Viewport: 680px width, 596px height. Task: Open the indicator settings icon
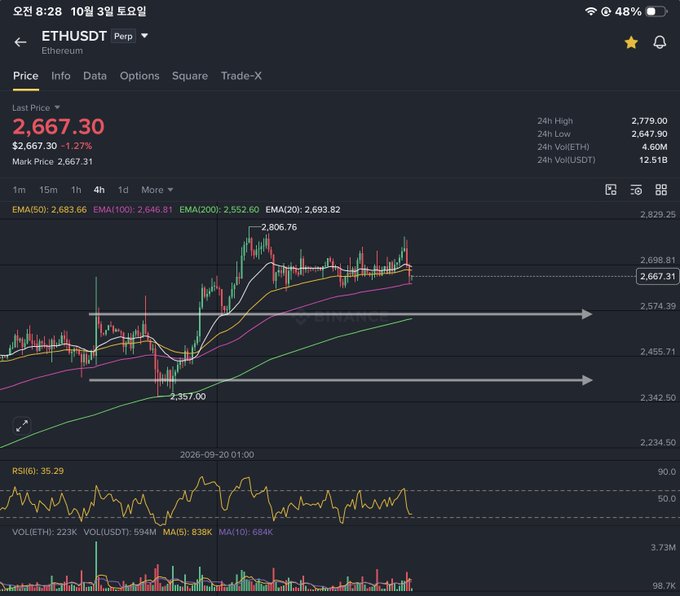[636, 190]
